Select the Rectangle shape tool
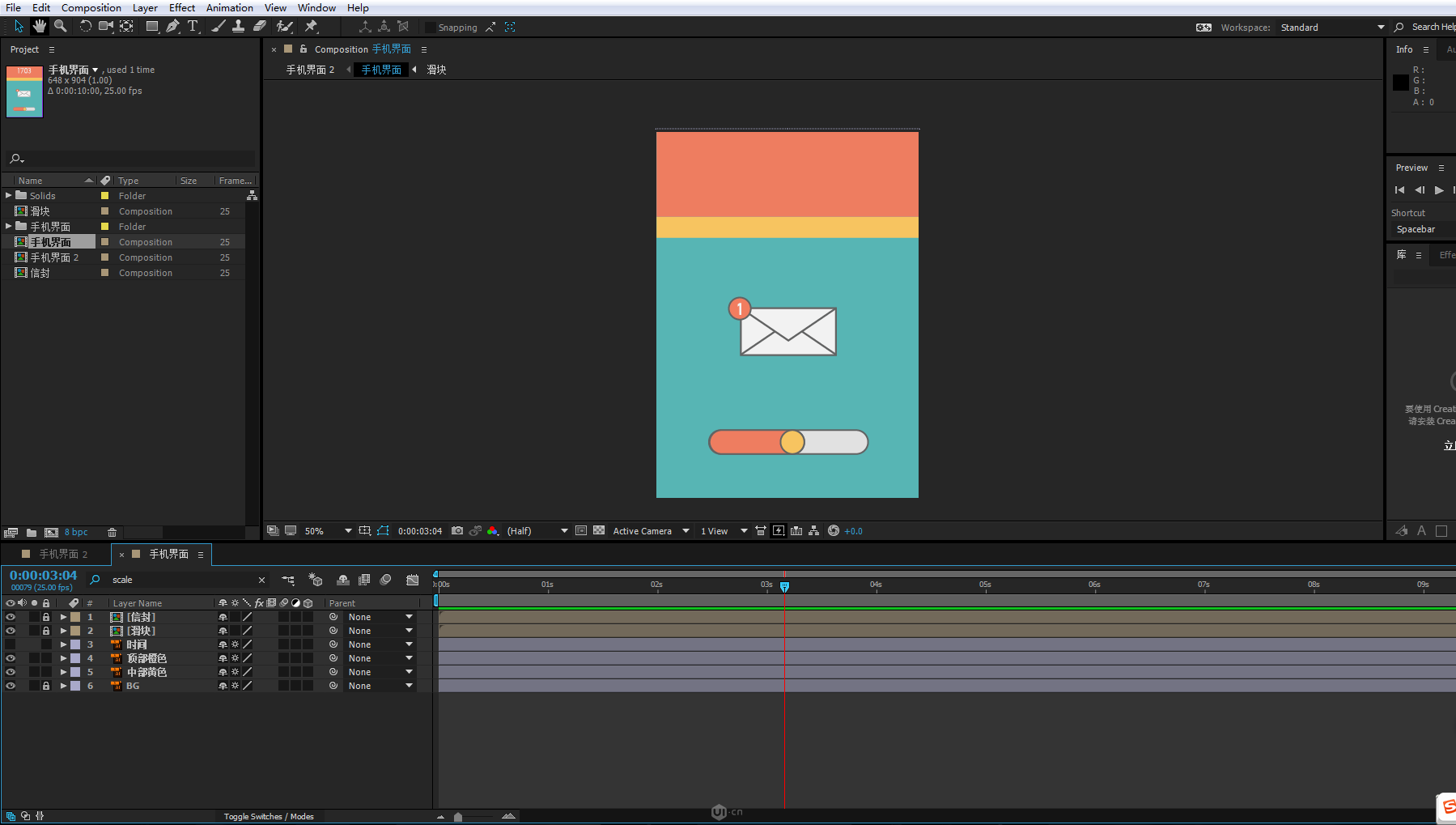The height and width of the screenshot is (825, 1456). coord(151,27)
